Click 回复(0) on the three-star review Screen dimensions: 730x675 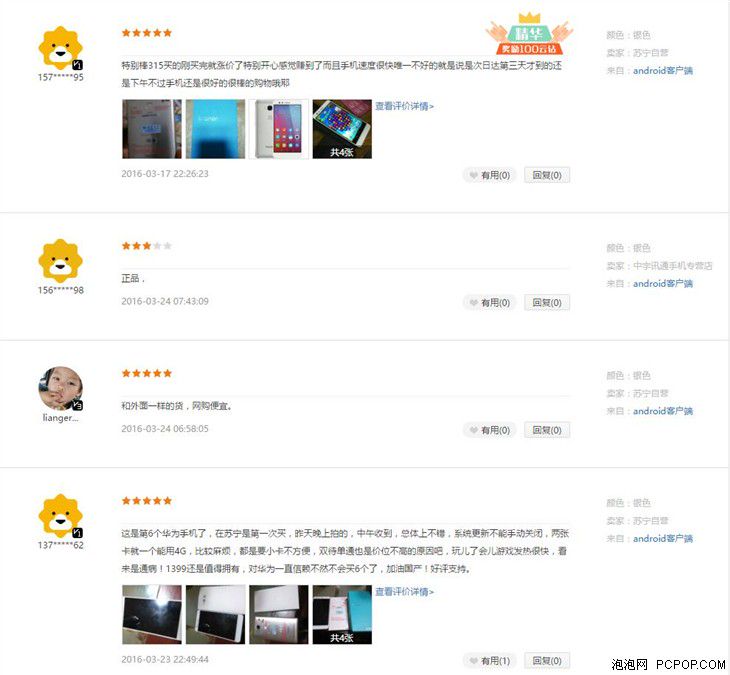(547, 303)
